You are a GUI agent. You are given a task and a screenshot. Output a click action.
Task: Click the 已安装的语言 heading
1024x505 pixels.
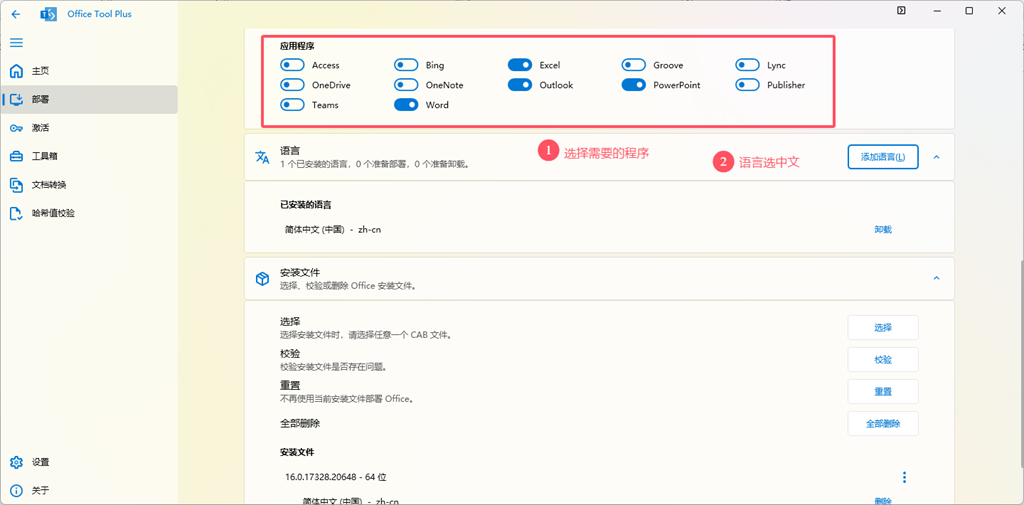[306, 204]
